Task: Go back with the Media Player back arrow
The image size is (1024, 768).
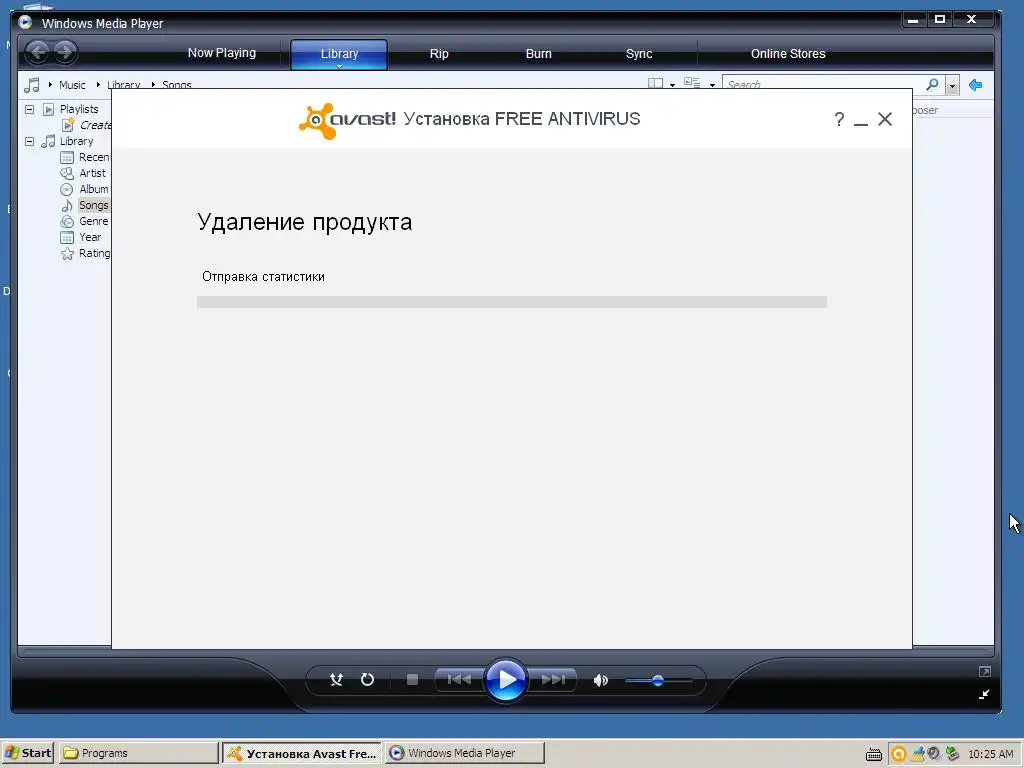Action: point(38,52)
